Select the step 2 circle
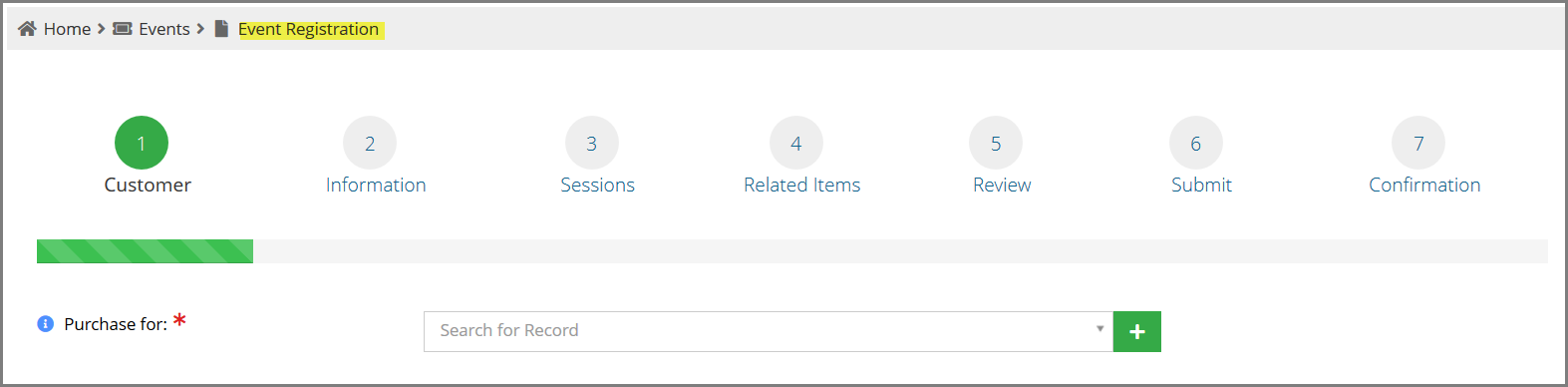The width and height of the screenshot is (1568, 387). pyautogui.click(x=370, y=144)
